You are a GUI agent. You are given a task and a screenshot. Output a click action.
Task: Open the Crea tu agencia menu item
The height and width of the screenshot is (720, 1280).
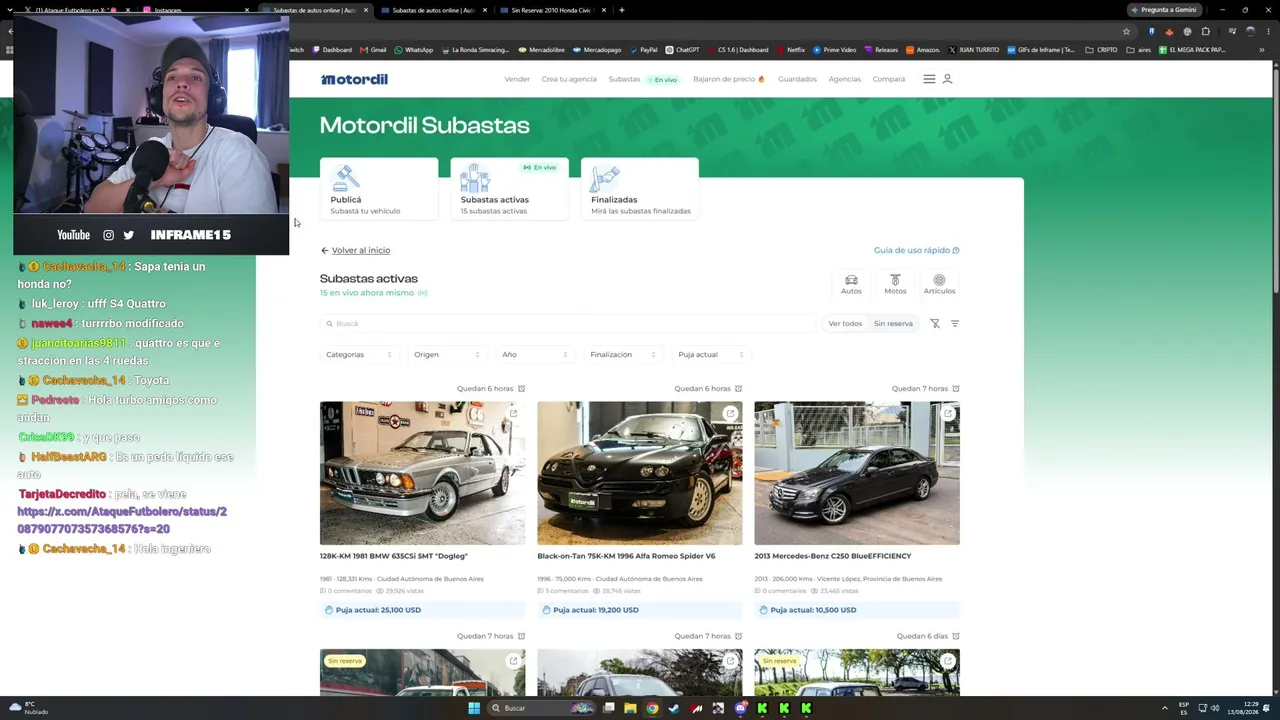pos(569,79)
